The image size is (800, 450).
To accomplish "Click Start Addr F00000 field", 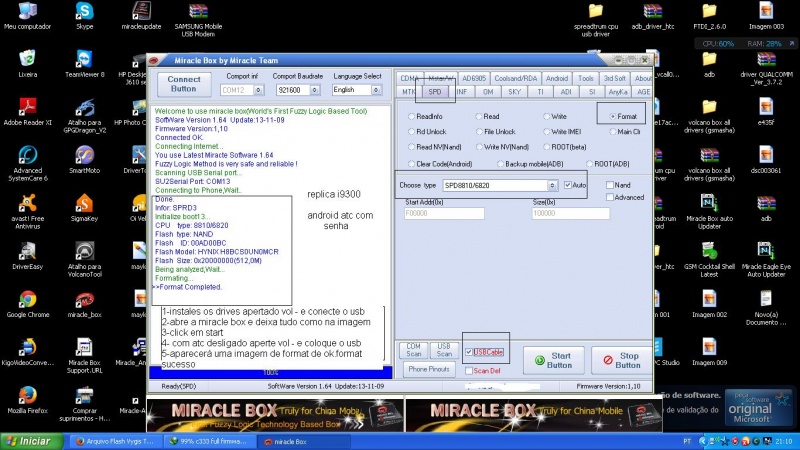I will [444, 213].
